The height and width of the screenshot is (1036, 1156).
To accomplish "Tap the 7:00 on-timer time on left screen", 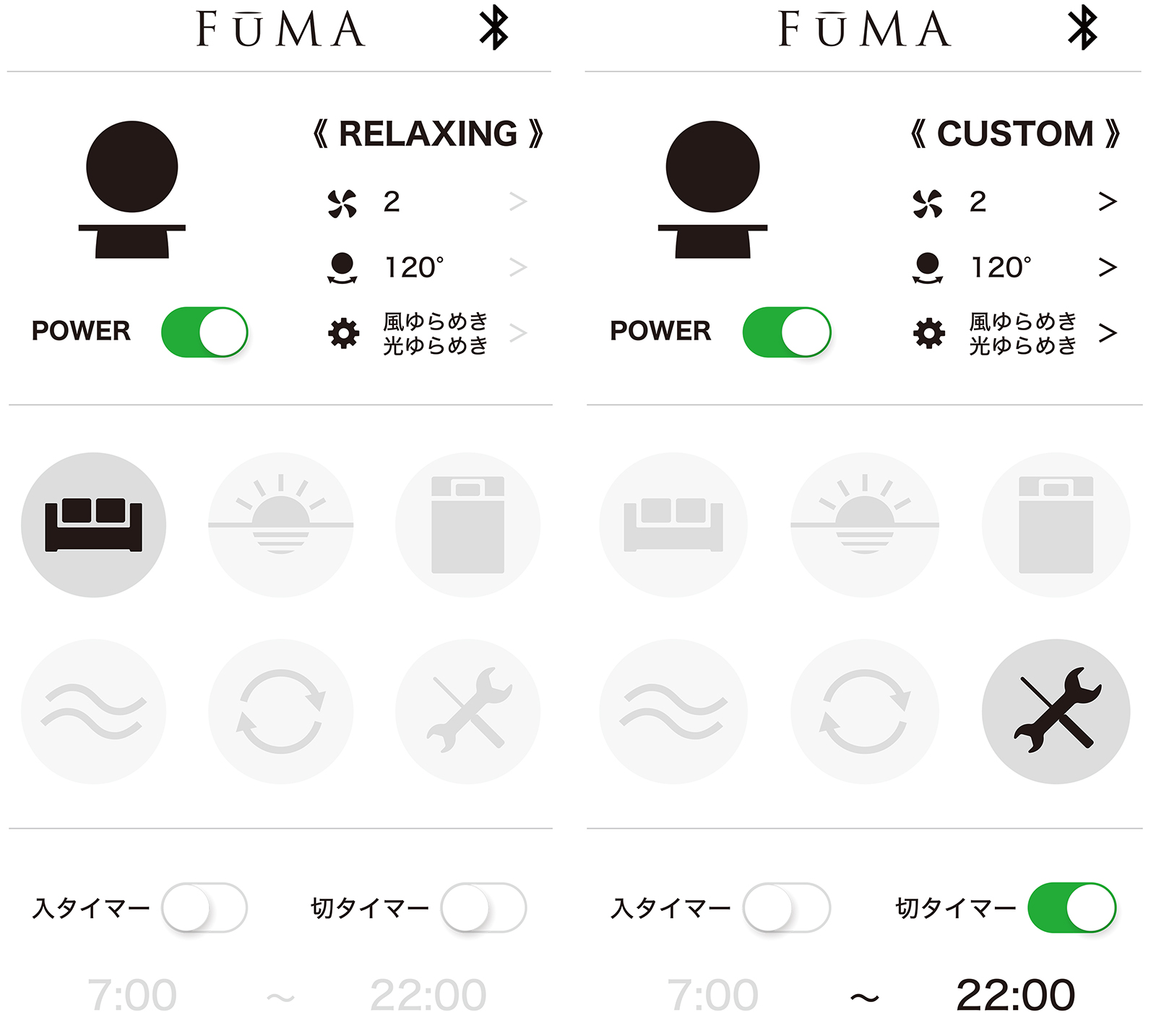I will (132, 995).
